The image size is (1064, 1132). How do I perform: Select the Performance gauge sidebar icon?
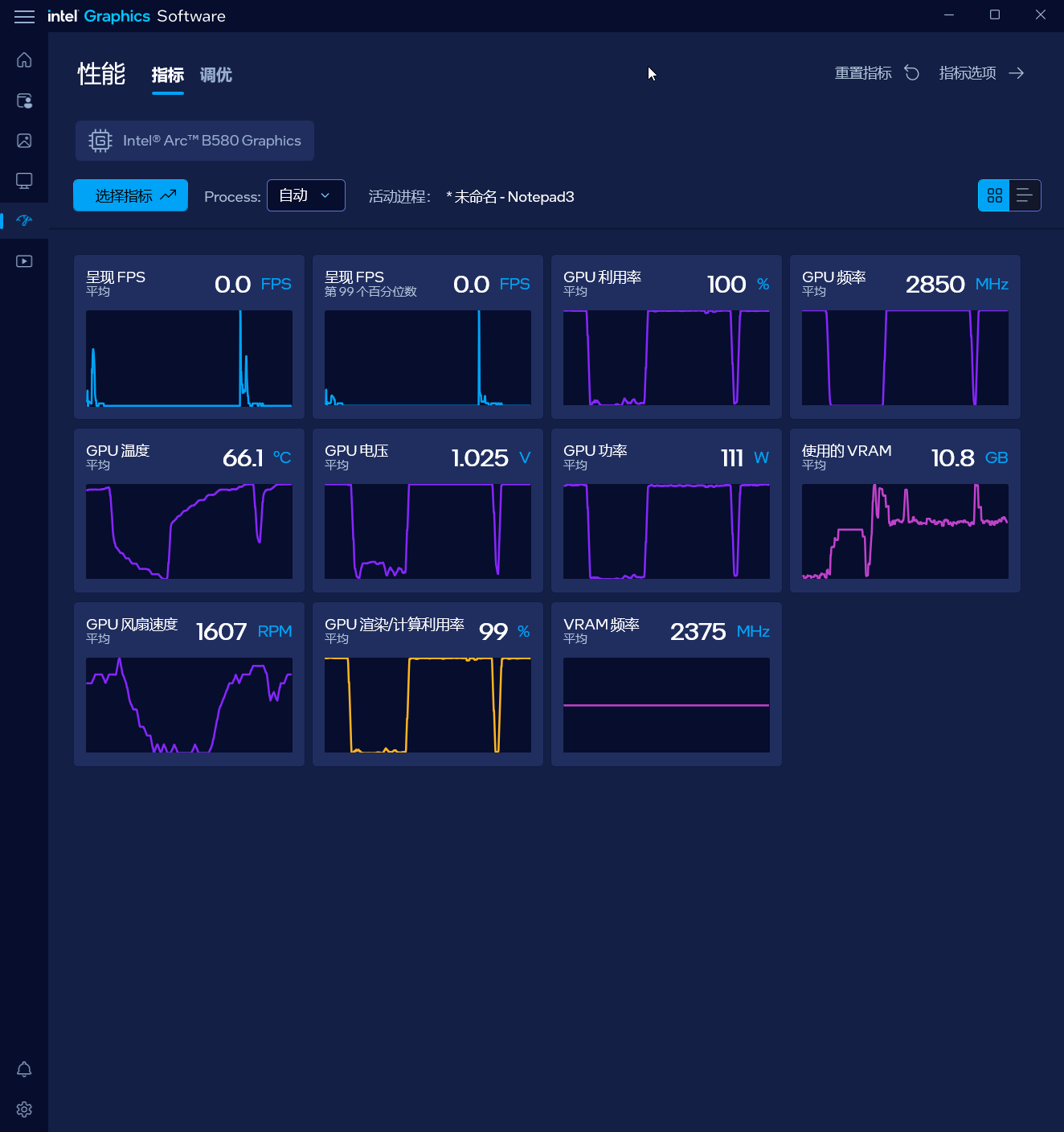24,220
